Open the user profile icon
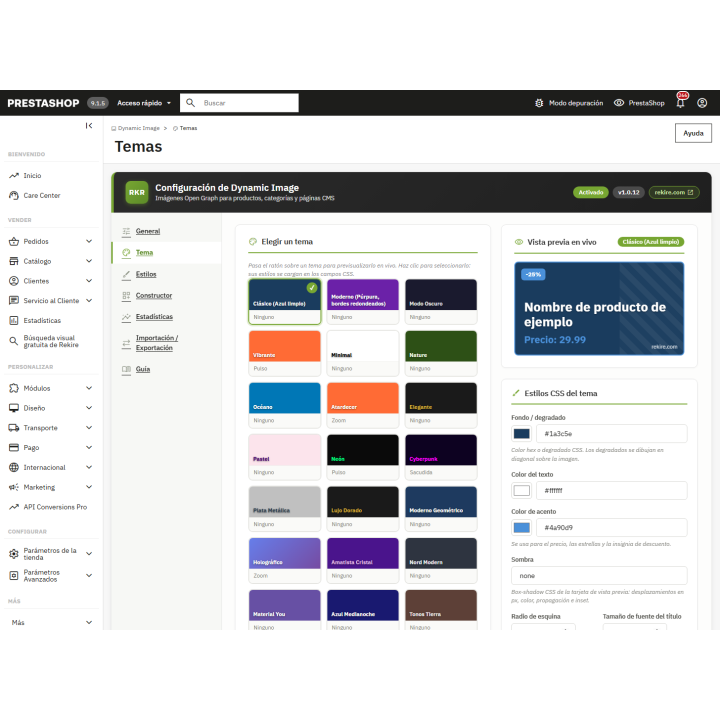Image resolution: width=720 pixels, height=720 pixels. [702, 103]
